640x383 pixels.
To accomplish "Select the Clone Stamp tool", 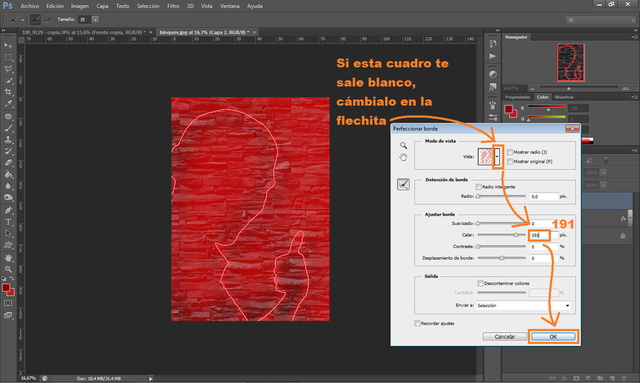I will (x=8, y=140).
